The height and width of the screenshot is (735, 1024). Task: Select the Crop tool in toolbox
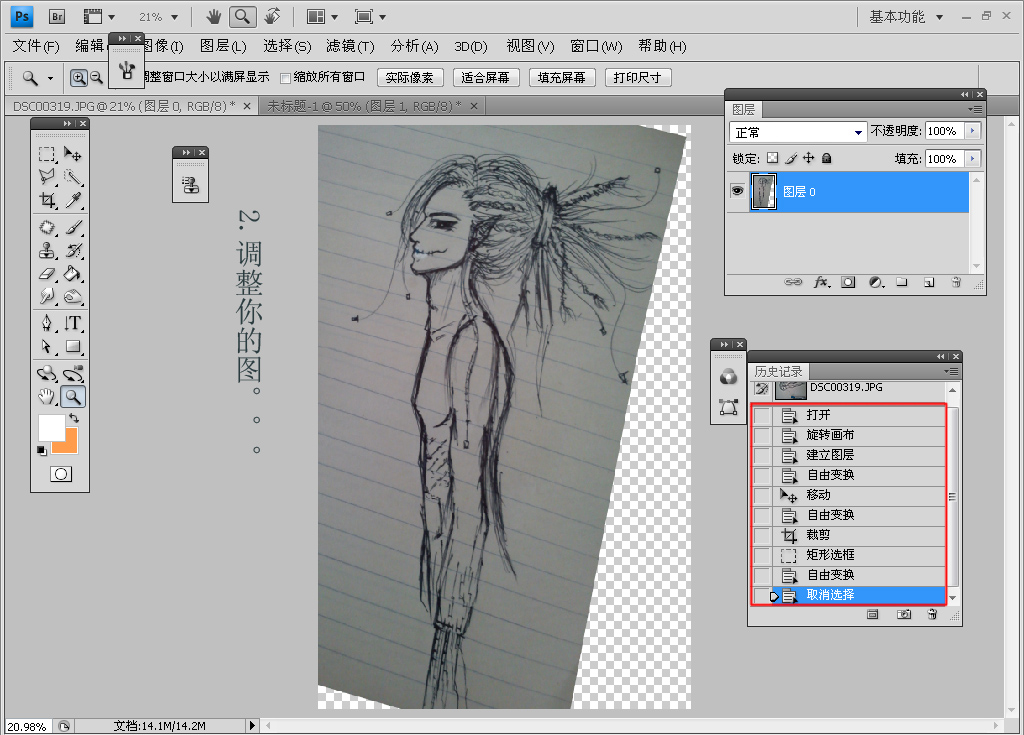(x=47, y=201)
